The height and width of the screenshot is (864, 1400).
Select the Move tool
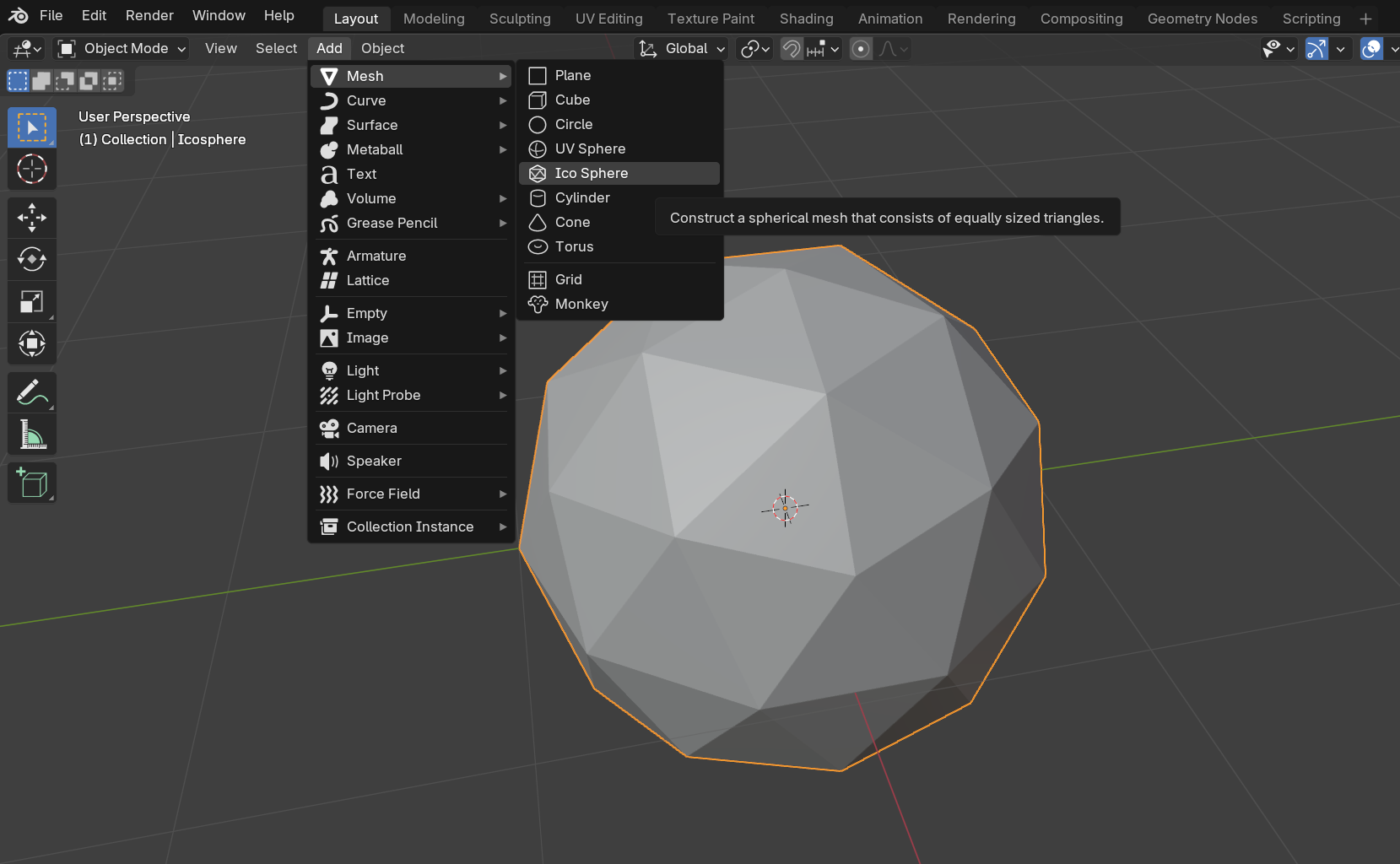[32, 218]
